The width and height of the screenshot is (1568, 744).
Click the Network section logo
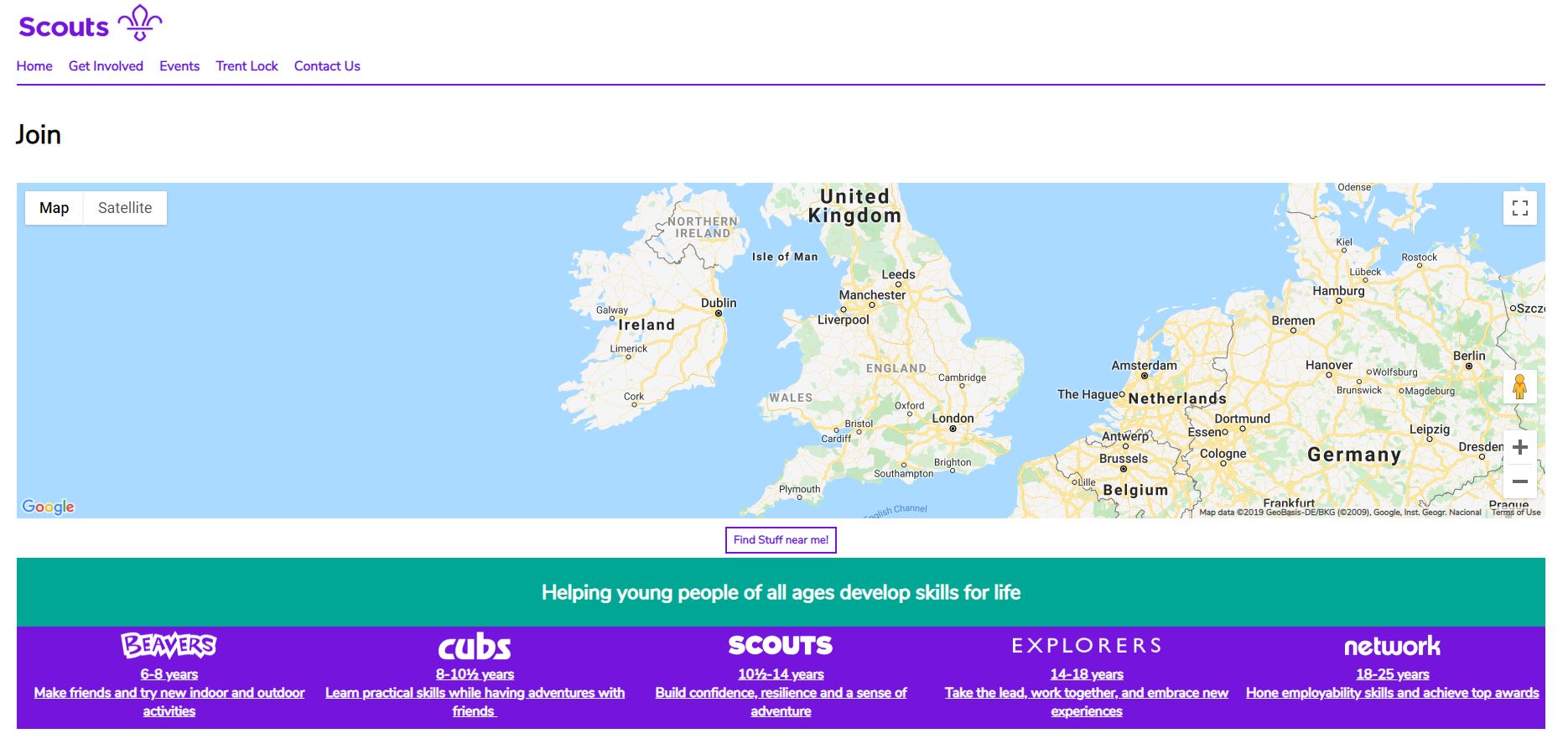[1392, 646]
